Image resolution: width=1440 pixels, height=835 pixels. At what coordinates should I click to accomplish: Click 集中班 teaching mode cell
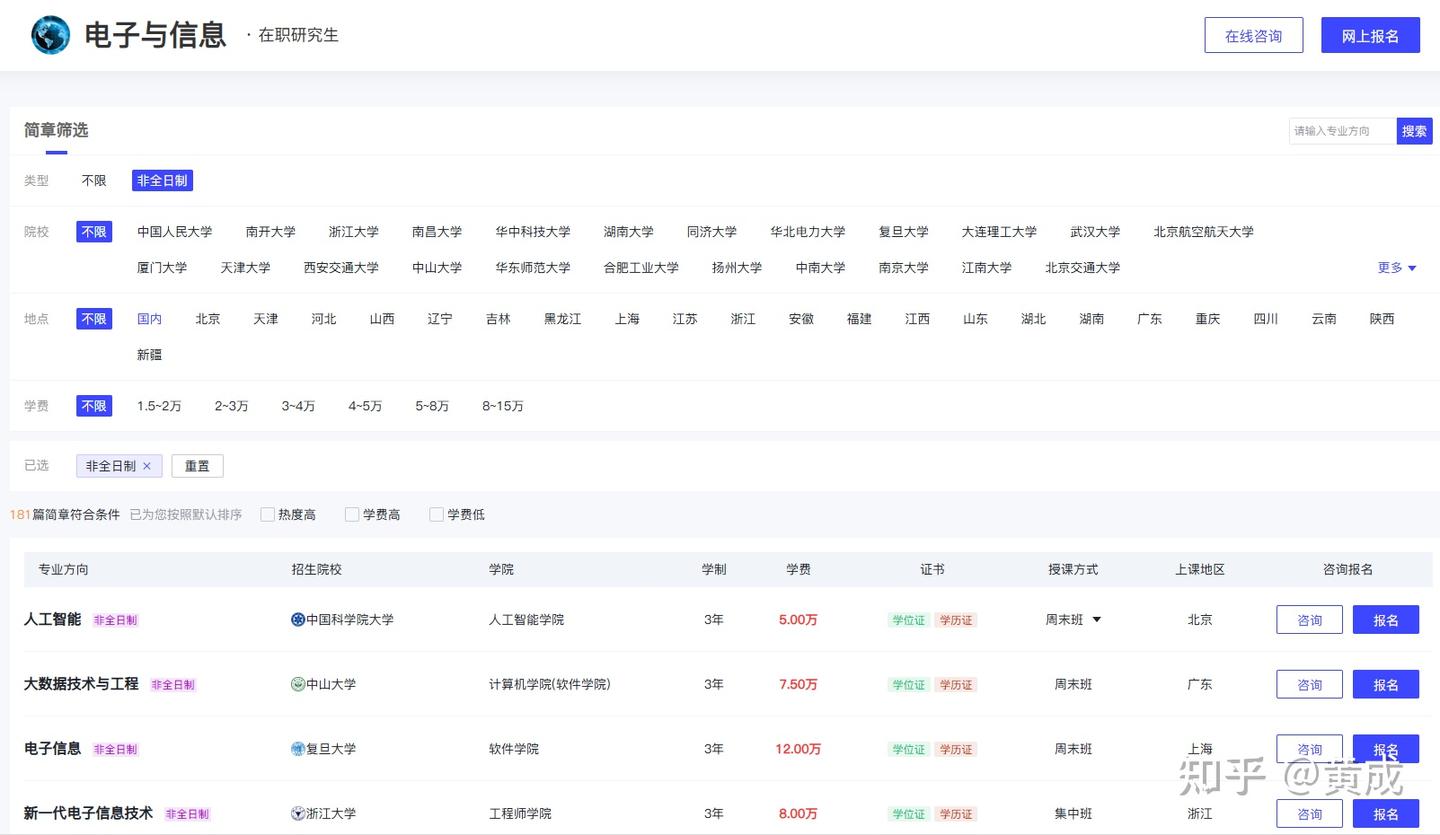point(1073,814)
